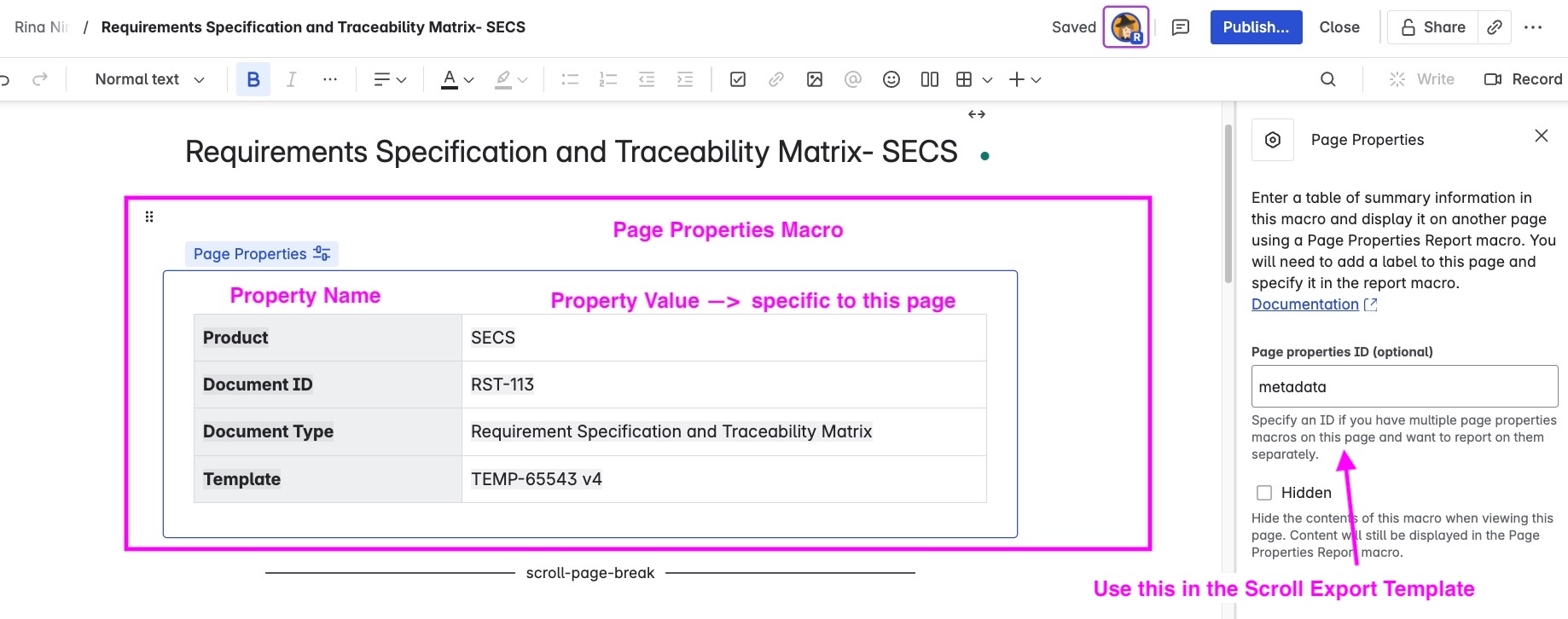Close the Page Properties side panel

point(1541,136)
